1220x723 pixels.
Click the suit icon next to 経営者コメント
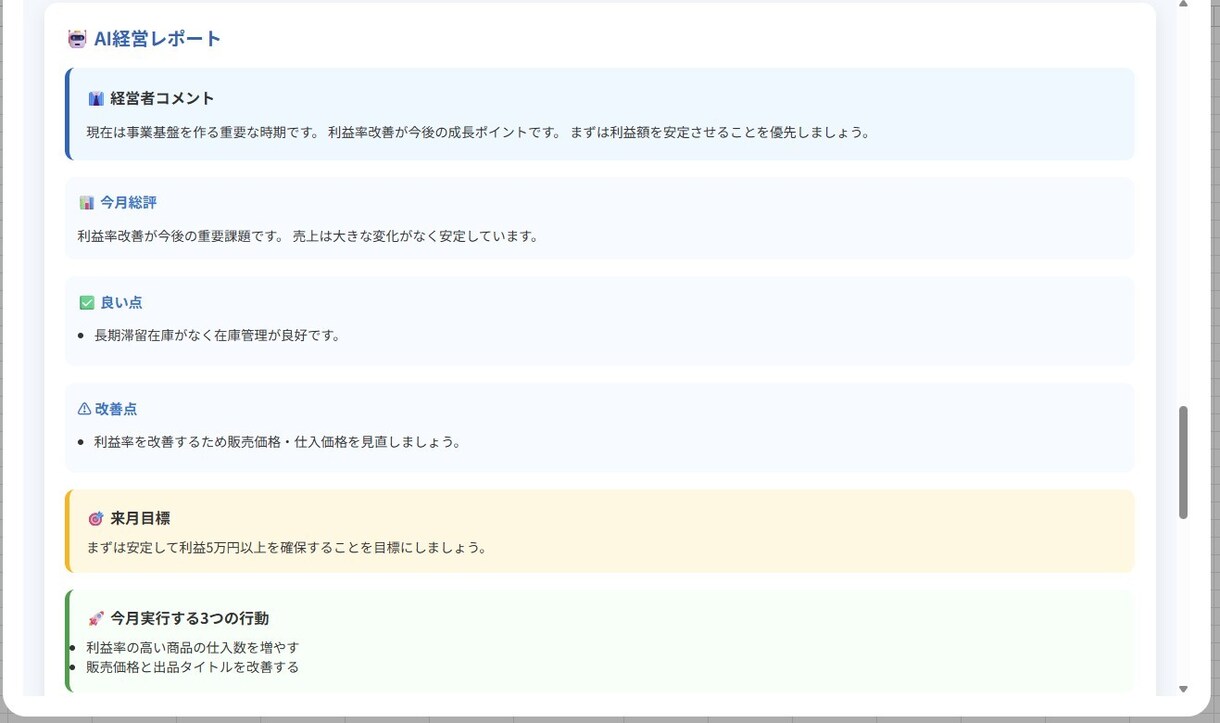[96, 98]
